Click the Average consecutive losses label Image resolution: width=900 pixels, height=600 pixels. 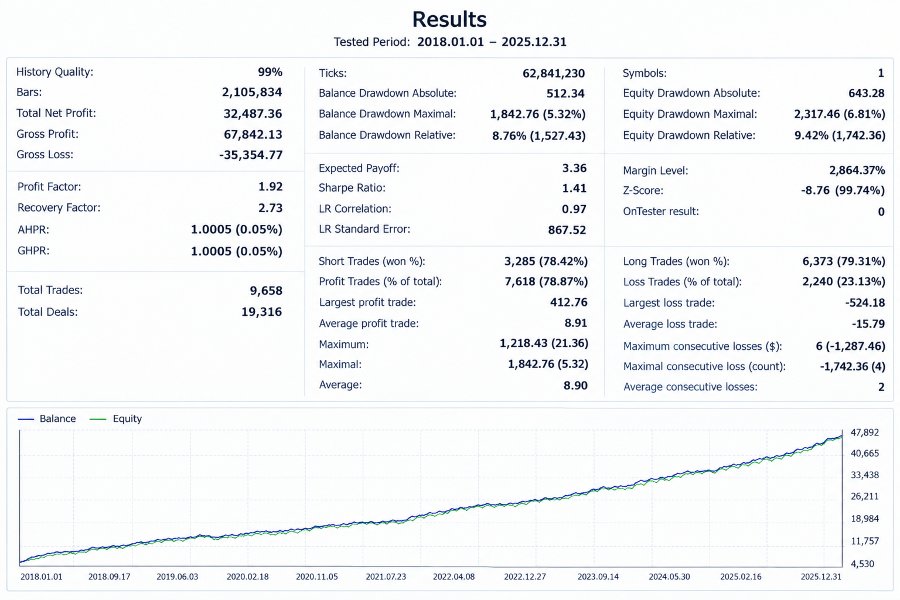[x=690, y=387]
